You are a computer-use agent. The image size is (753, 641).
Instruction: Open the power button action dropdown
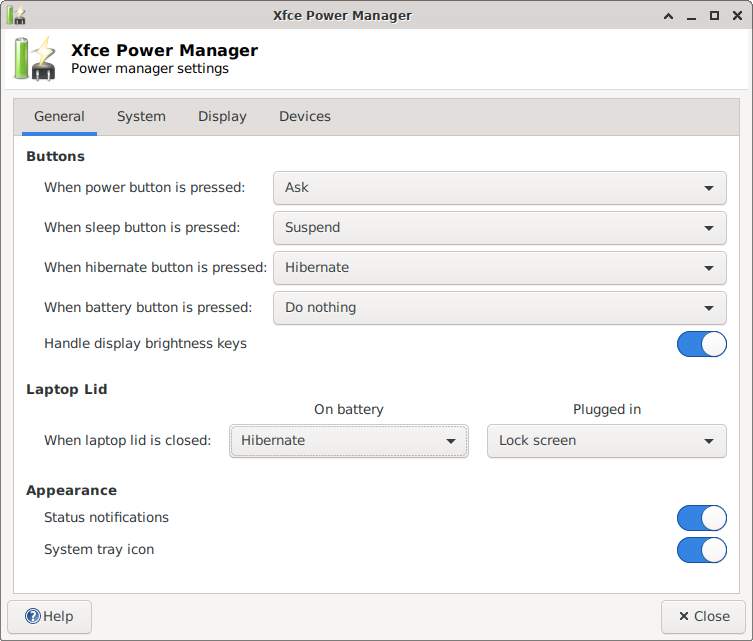click(x=499, y=188)
